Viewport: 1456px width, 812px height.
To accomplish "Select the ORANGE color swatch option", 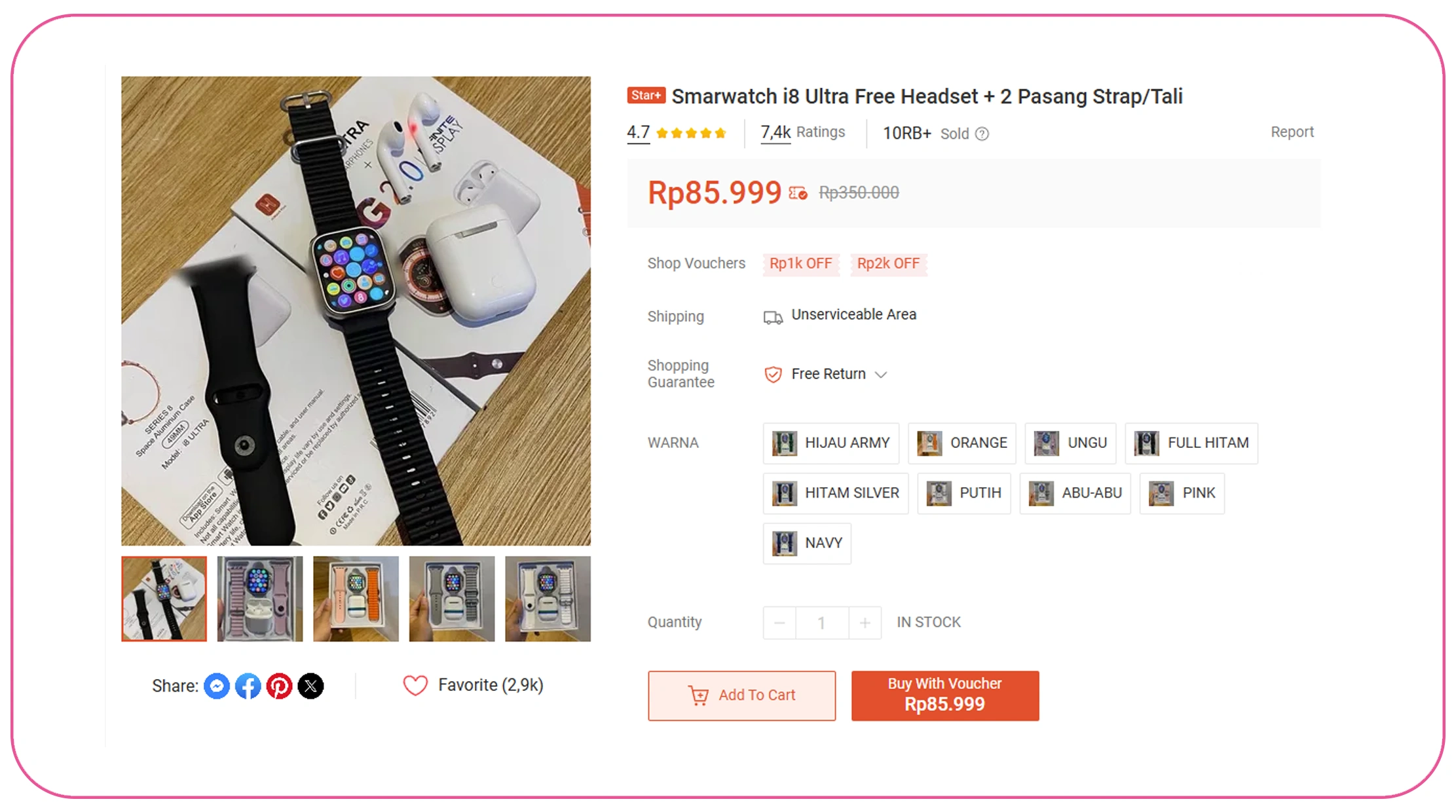I will tap(961, 443).
